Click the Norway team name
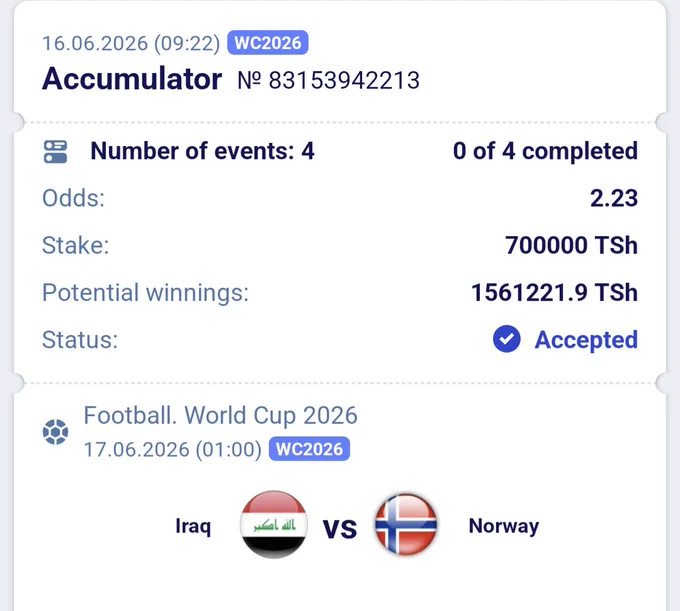This screenshot has width=680, height=611. (x=504, y=526)
